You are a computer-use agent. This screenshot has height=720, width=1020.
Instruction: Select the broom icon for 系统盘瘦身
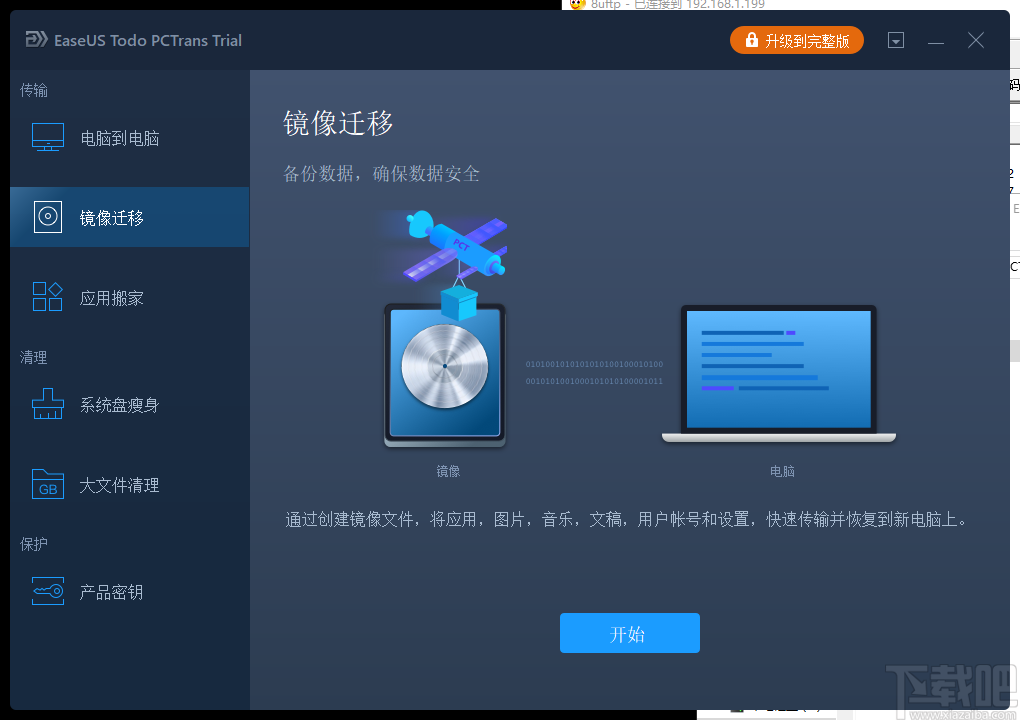click(x=47, y=404)
